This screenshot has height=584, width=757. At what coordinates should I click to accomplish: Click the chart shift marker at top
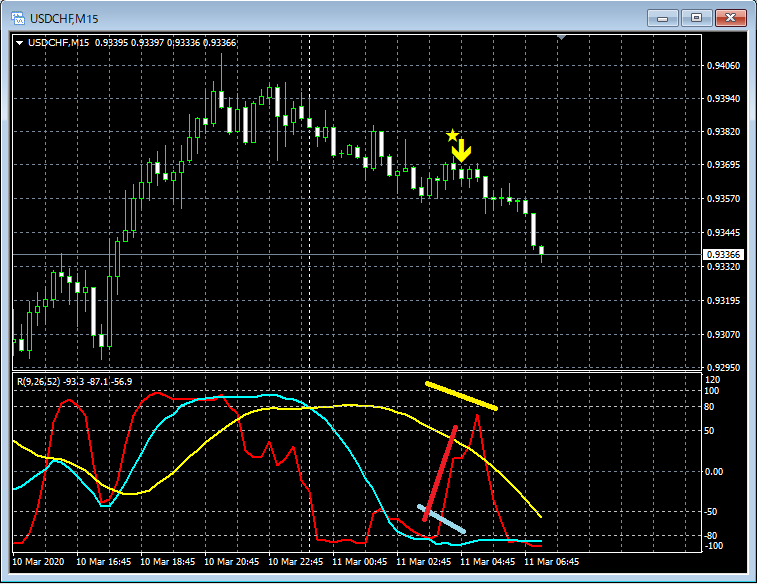[561, 37]
